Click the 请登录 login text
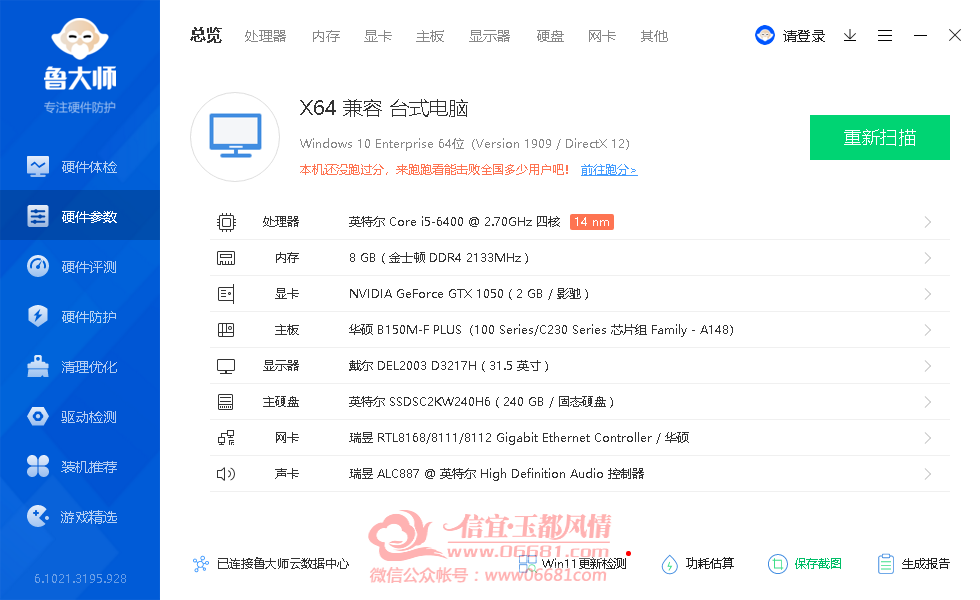The width and height of the screenshot is (980, 600). 804,36
